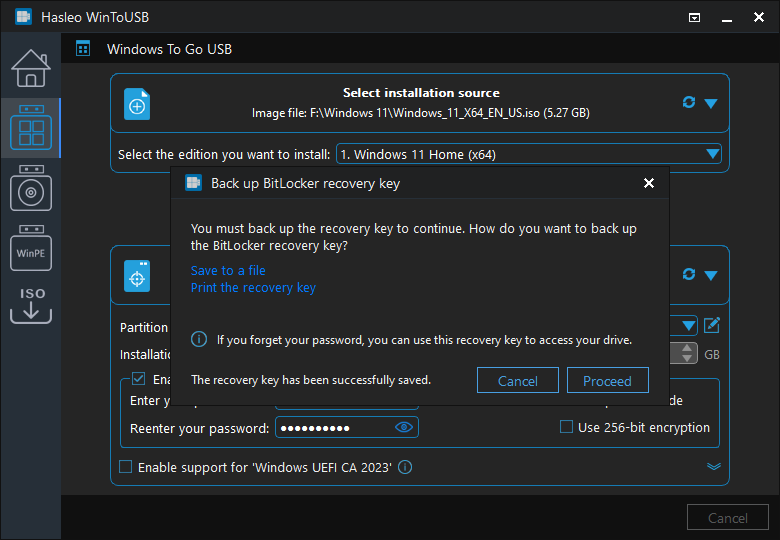780x540 pixels.
Task: Click Print the recovery key link
Action: click(x=253, y=287)
